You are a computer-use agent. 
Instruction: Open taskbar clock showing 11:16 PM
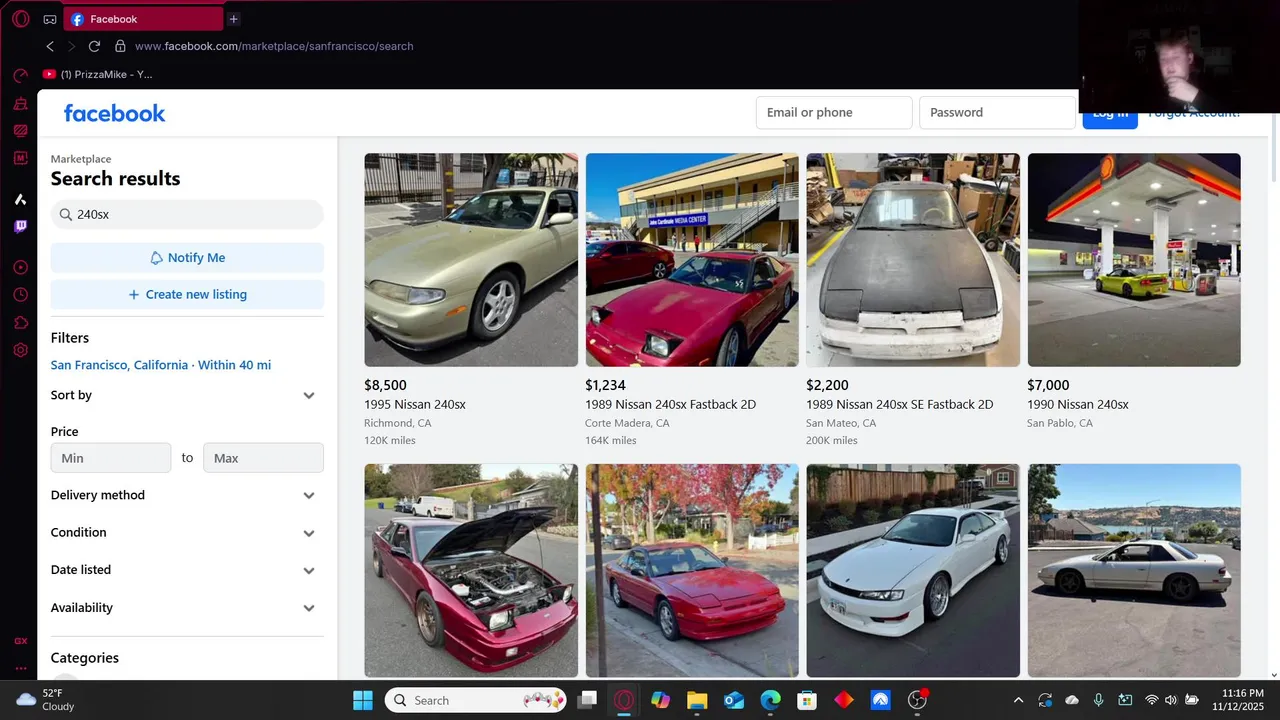point(1237,700)
